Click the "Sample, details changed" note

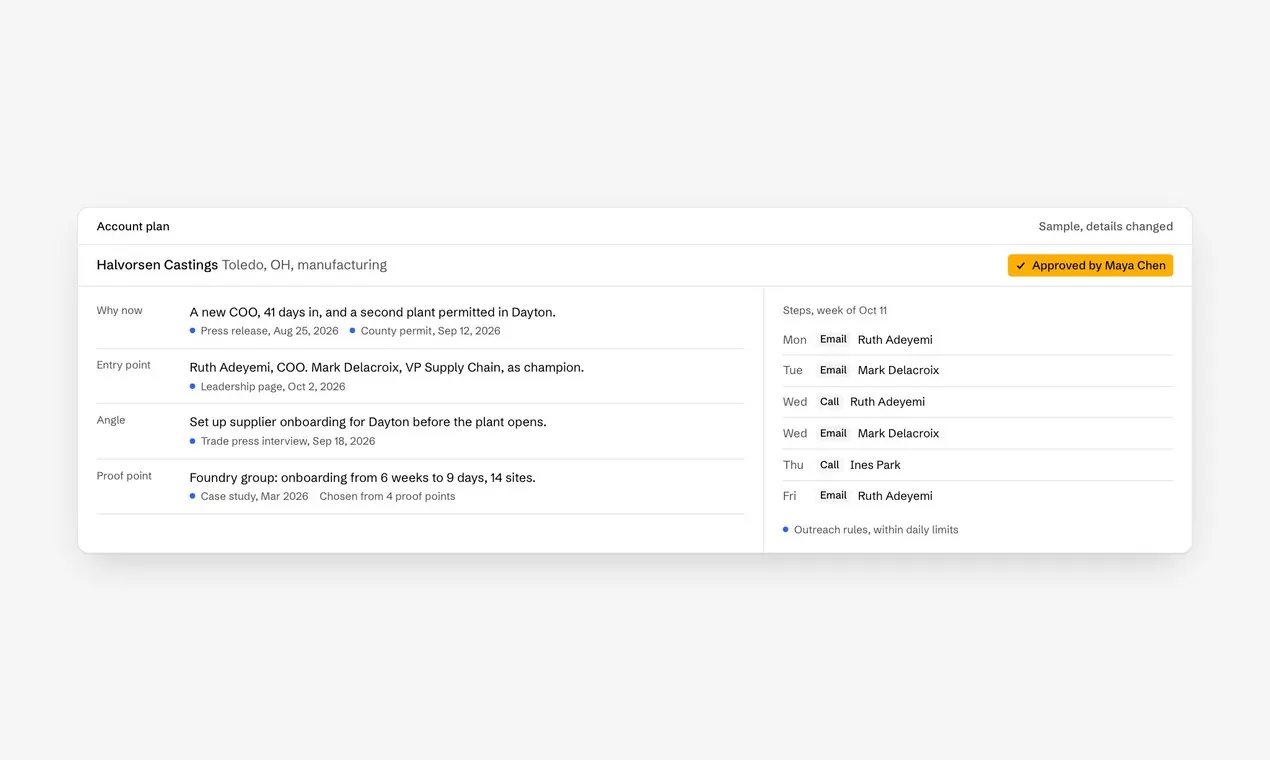click(x=1106, y=226)
